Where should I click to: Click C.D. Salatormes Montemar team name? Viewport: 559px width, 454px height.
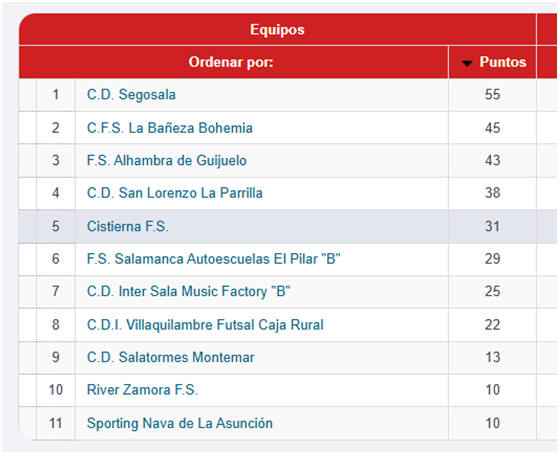point(171,357)
